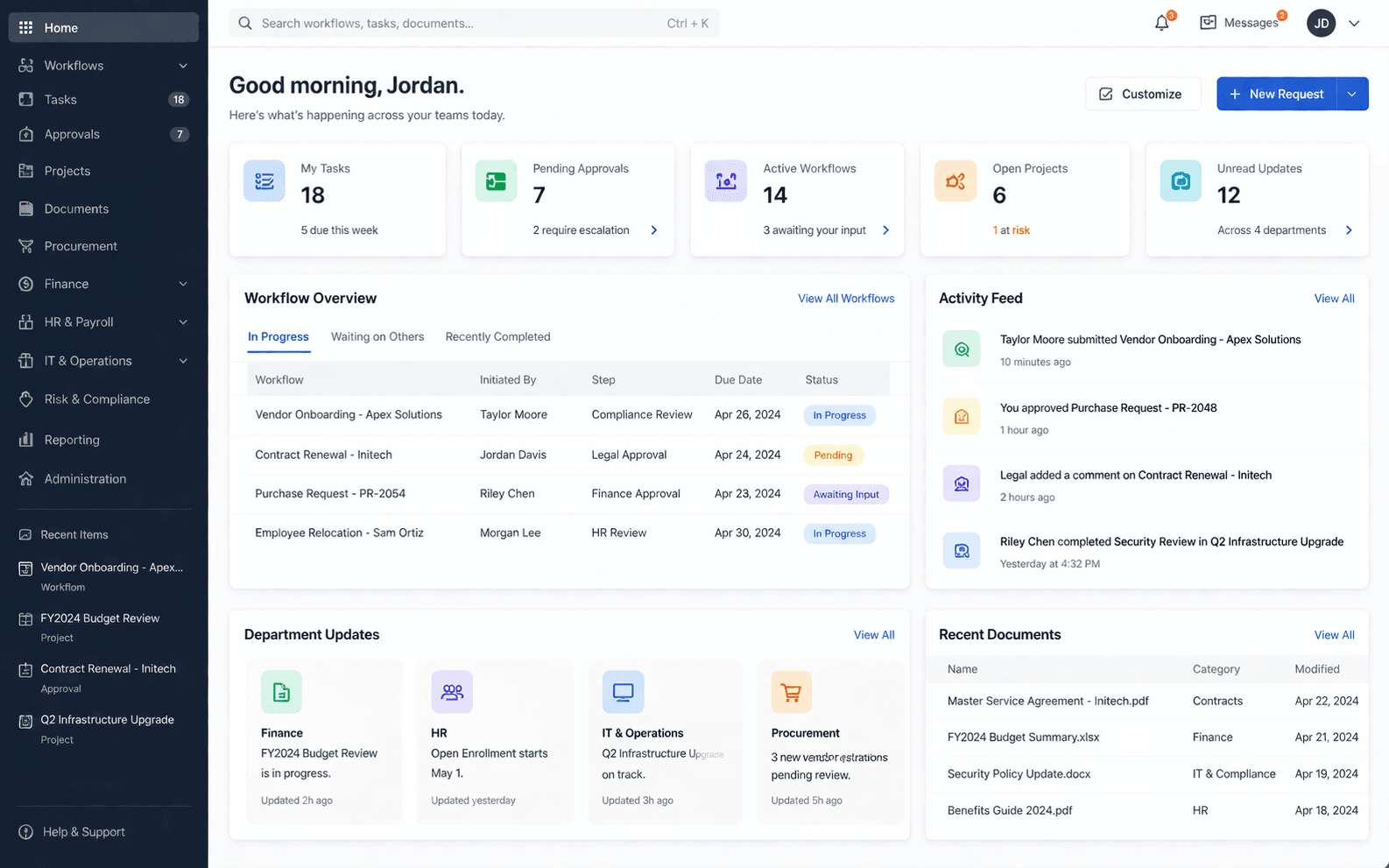Expand the Workflows sidebar menu
This screenshot has height=868, width=1389.
(183, 66)
